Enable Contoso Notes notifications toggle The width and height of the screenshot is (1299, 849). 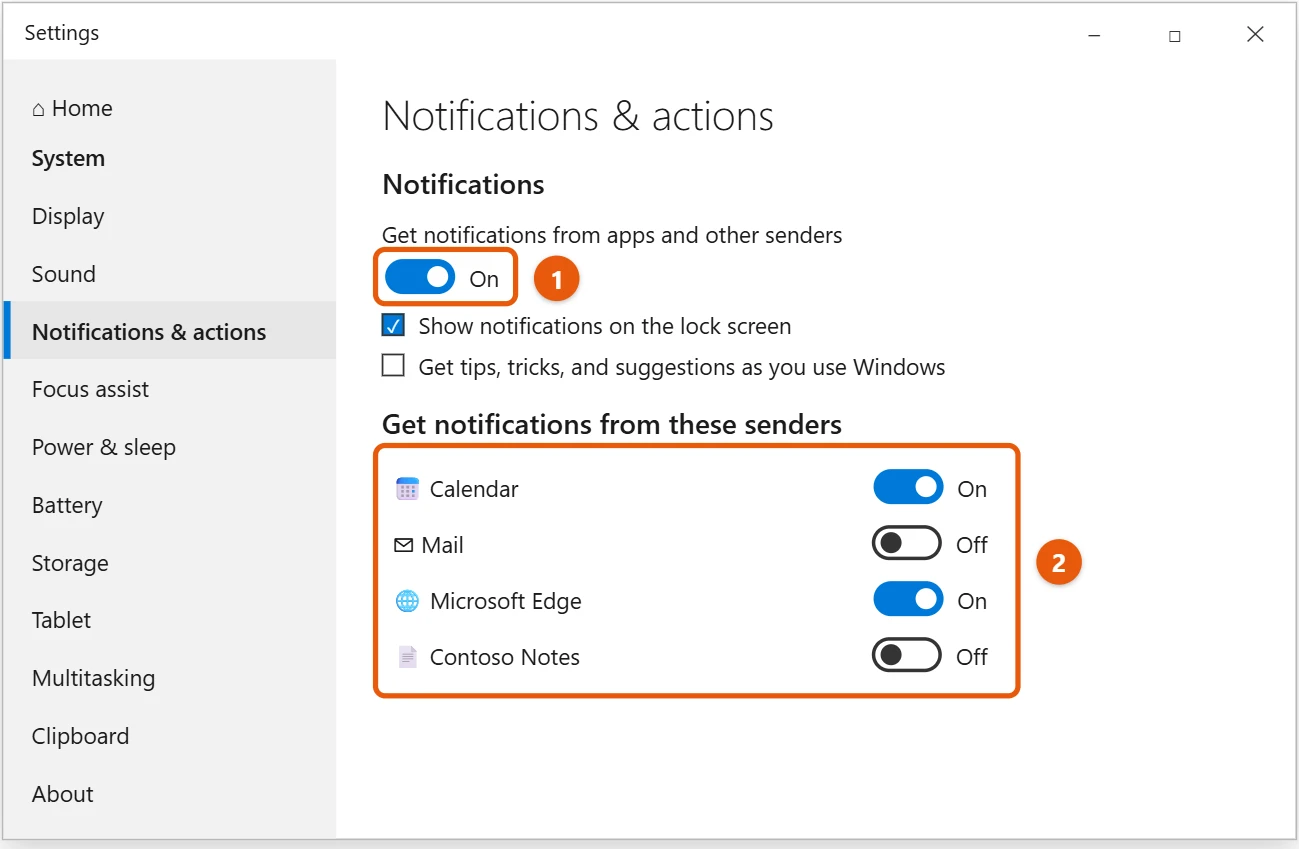[x=907, y=656]
